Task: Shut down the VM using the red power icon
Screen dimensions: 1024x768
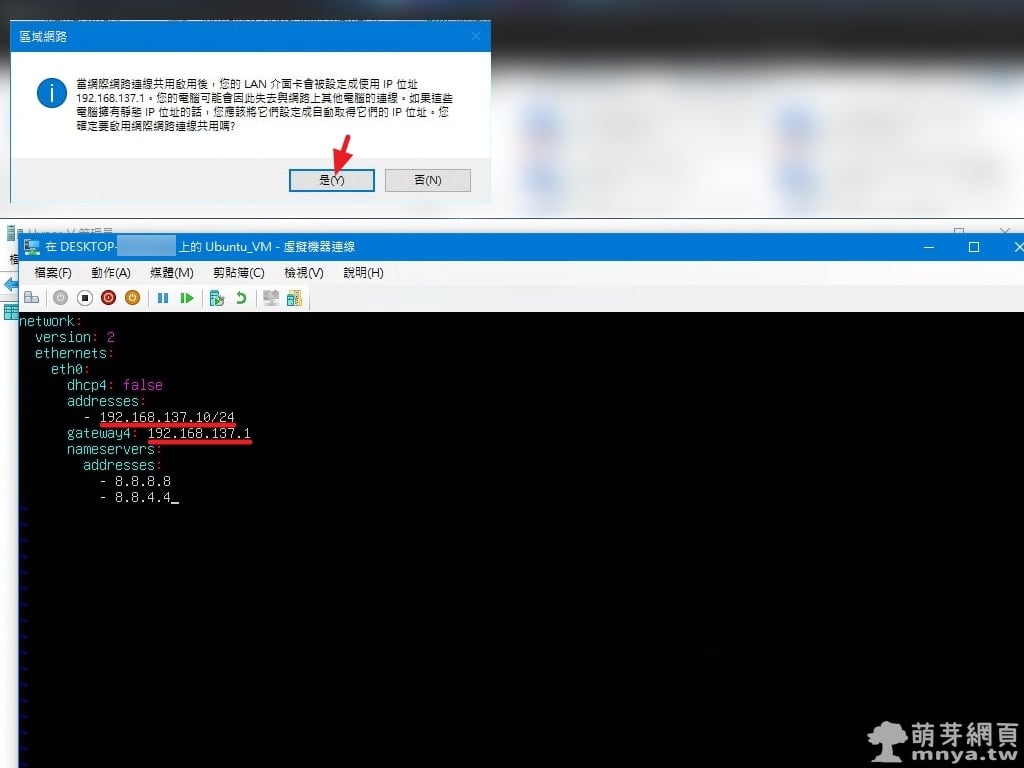Action: 108,298
